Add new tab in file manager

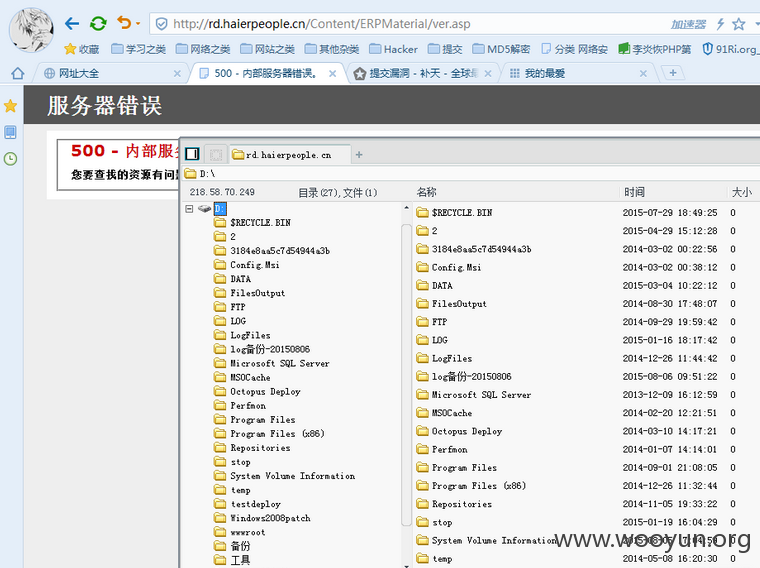pos(359,155)
